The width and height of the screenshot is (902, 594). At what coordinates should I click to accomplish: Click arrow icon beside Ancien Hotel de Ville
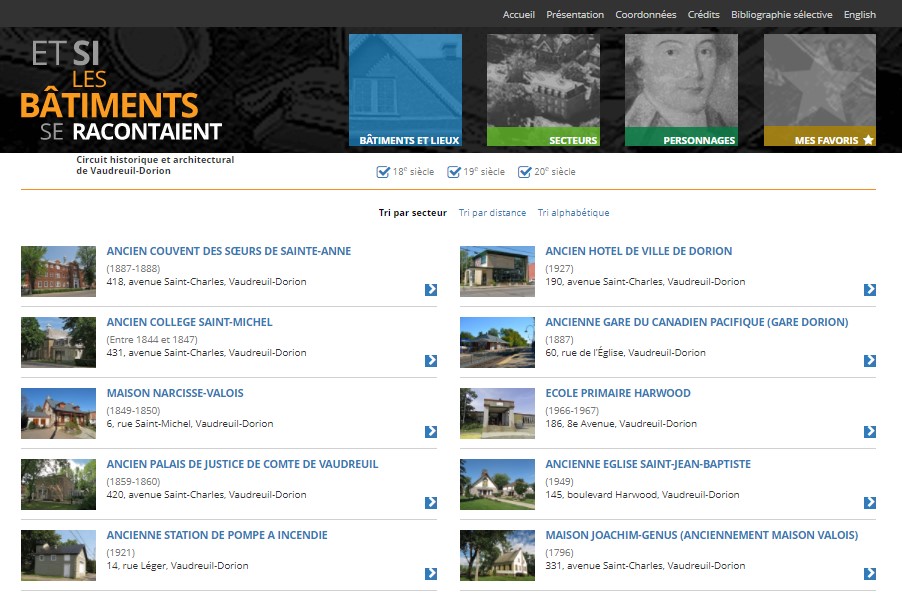click(870, 290)
